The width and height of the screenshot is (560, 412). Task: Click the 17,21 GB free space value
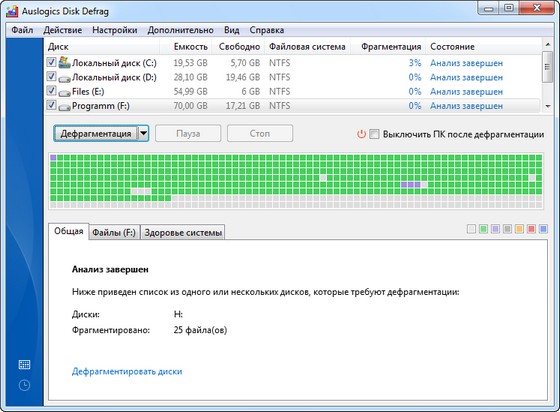click(x=243, y=106)
